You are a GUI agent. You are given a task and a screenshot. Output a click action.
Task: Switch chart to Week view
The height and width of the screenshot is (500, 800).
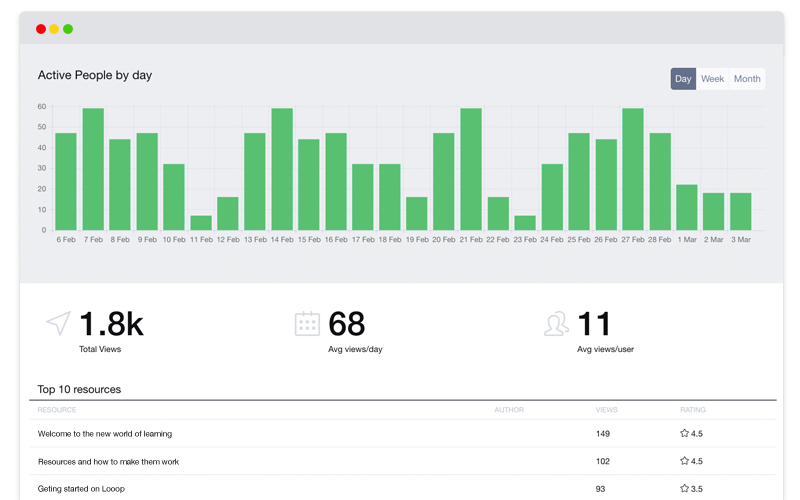pyautogui.click(x=712, y=79)
